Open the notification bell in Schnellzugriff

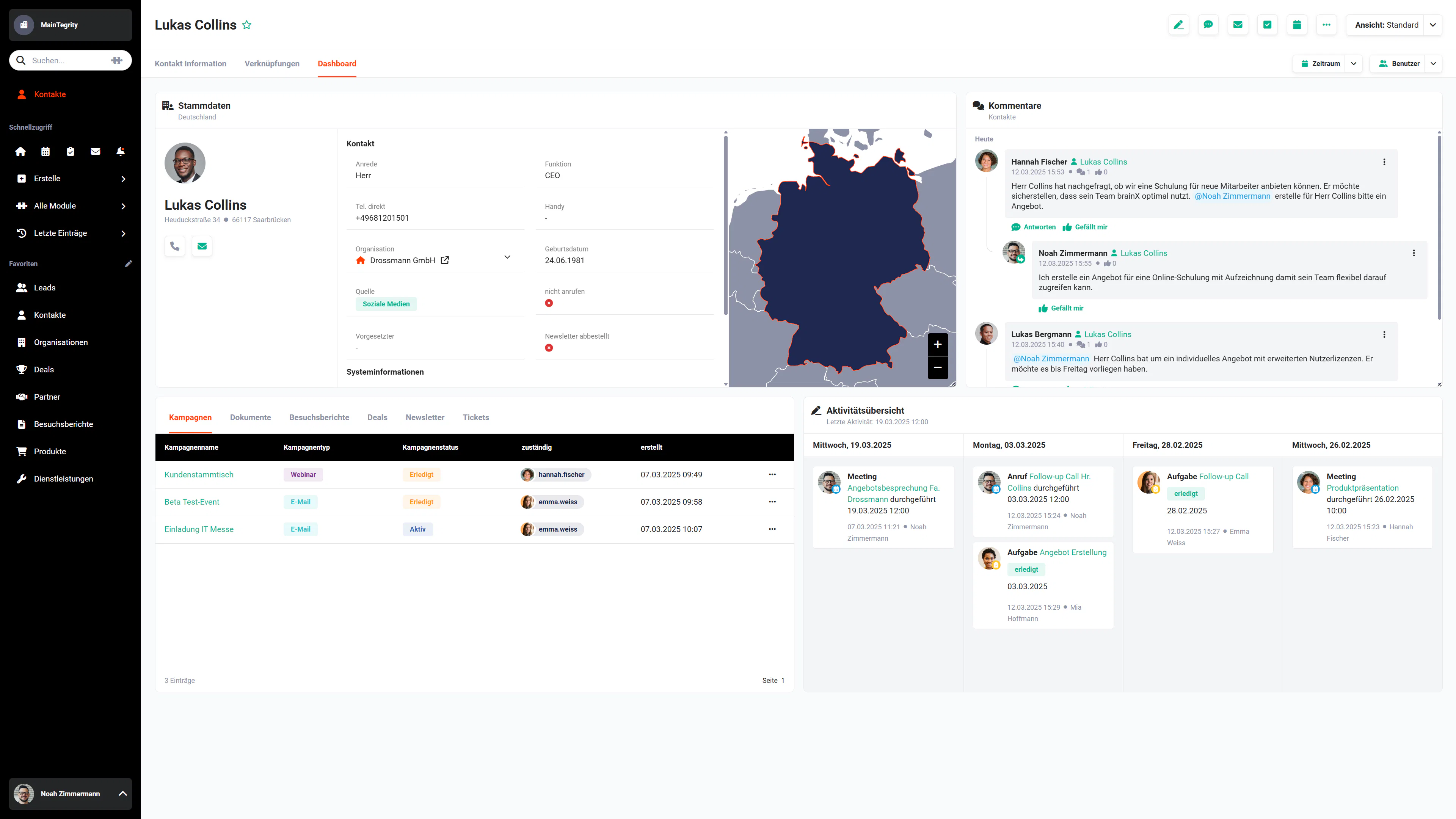pyautogui.click(x=121, y=152)
